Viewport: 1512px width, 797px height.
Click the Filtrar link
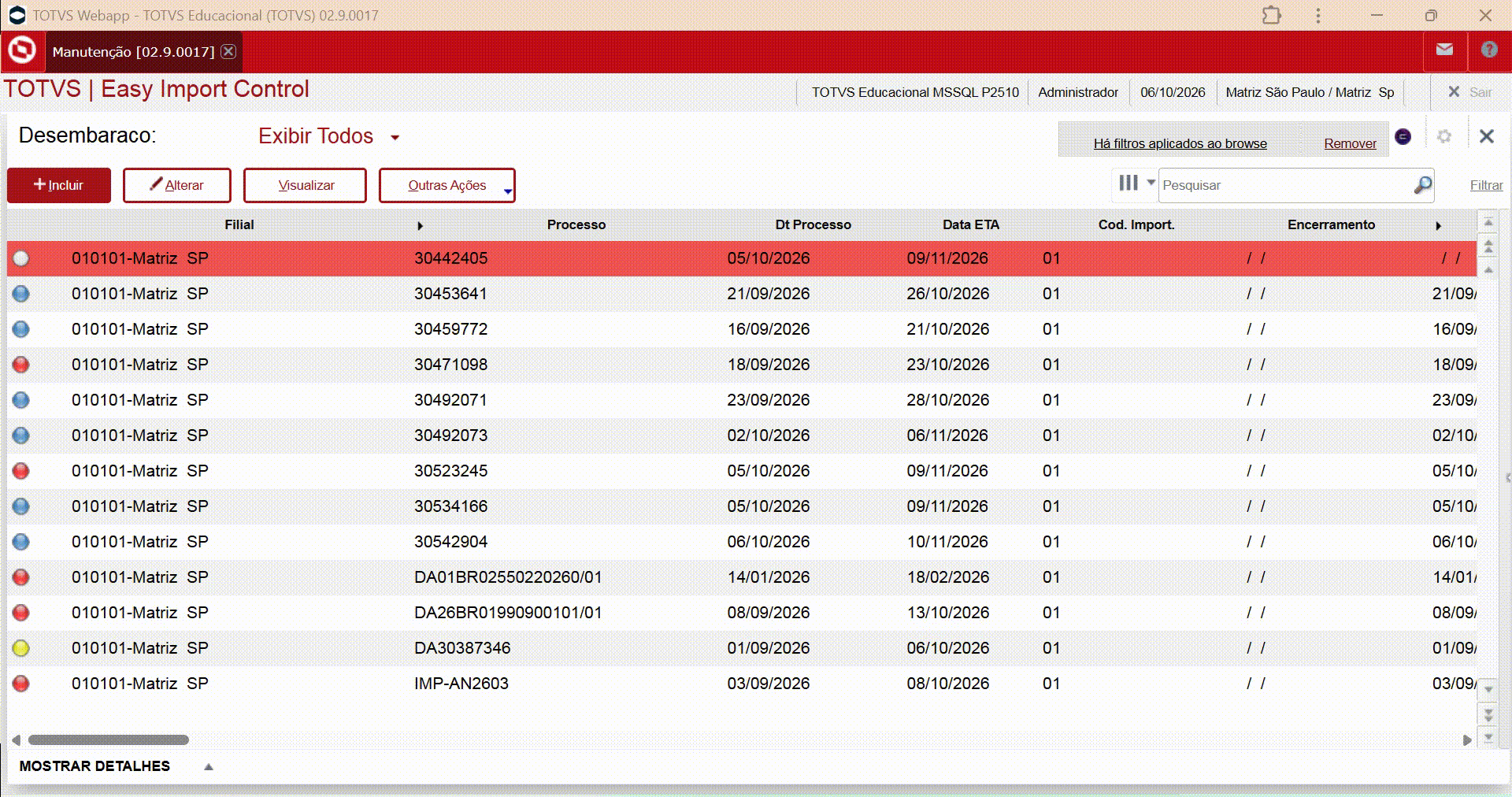tap(1486, 185)
